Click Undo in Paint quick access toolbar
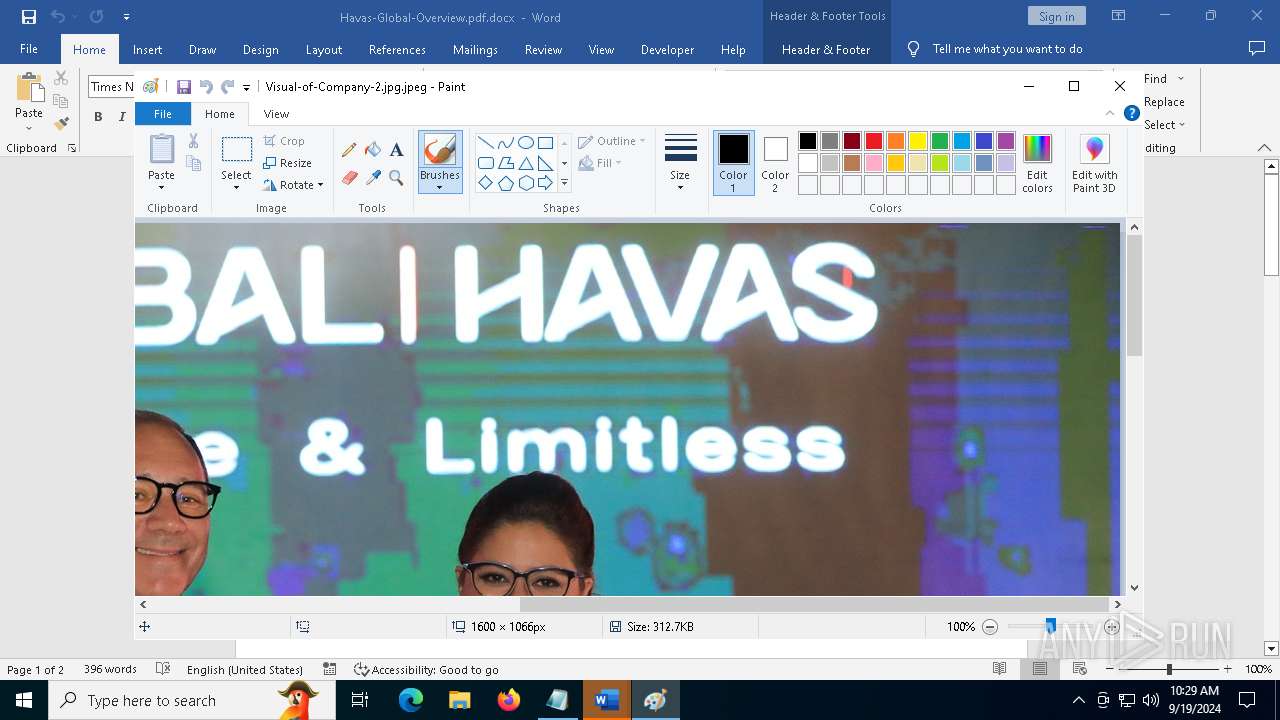Image resolution: width=1280 pixels, height=720 pixels. pos(206,87)
